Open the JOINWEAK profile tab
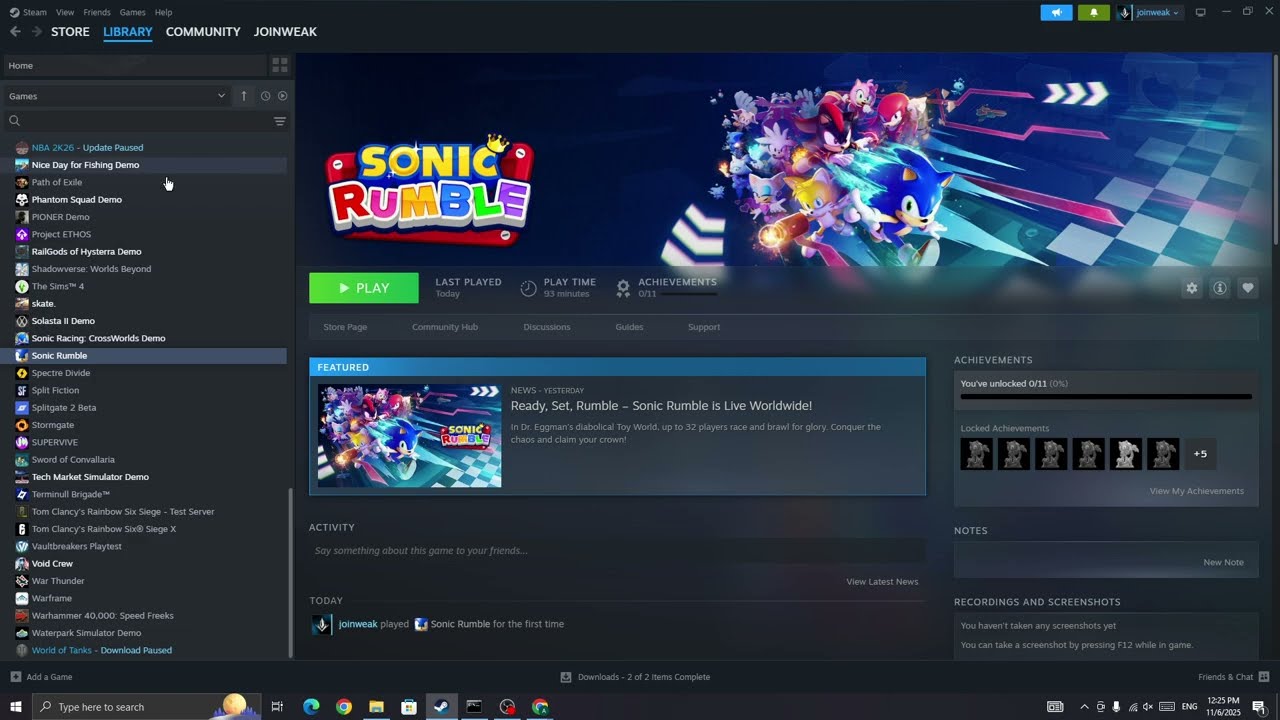 click(285, 32)
